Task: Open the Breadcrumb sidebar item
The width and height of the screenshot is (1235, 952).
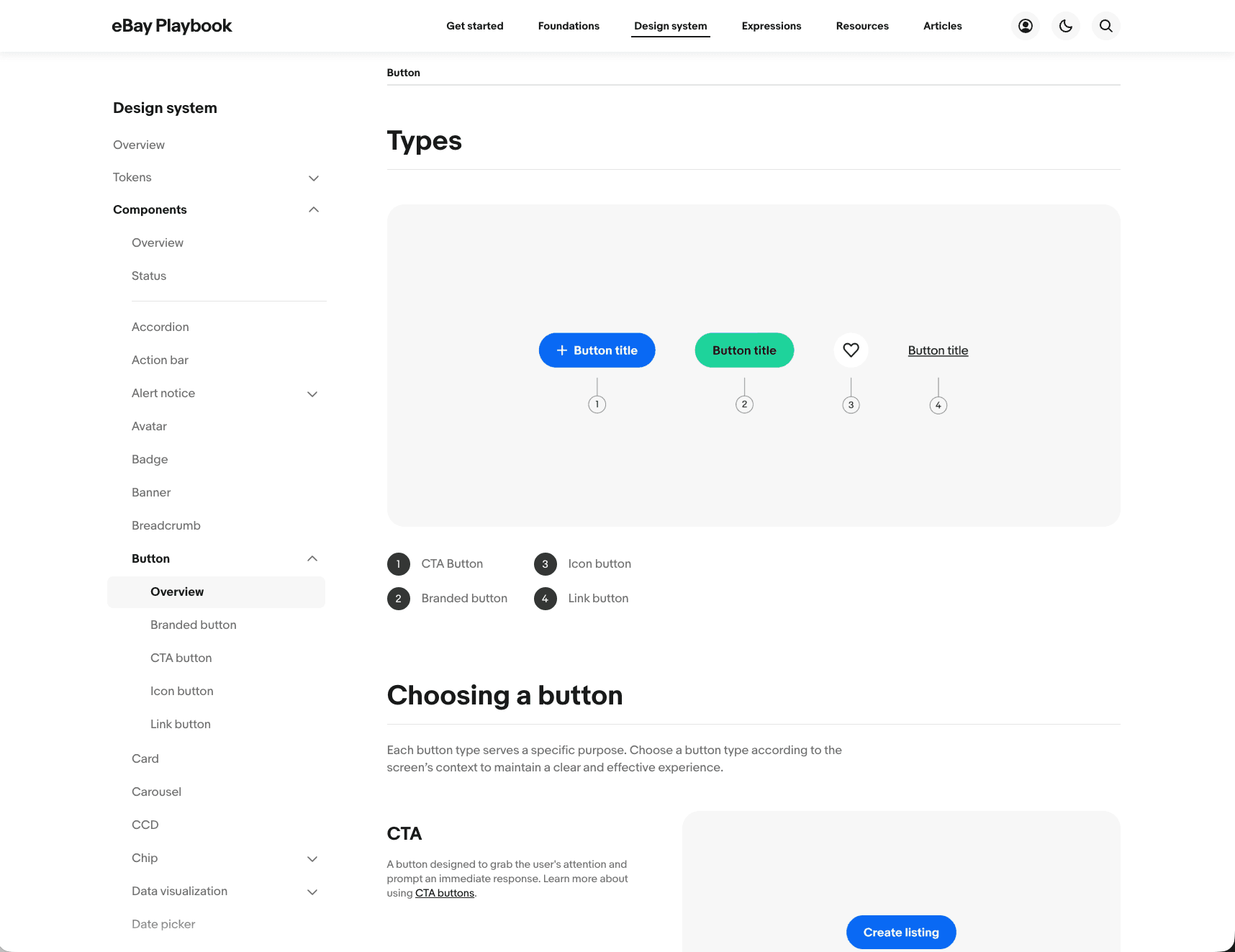Action: pyautogui.click(x=166, y=525)
